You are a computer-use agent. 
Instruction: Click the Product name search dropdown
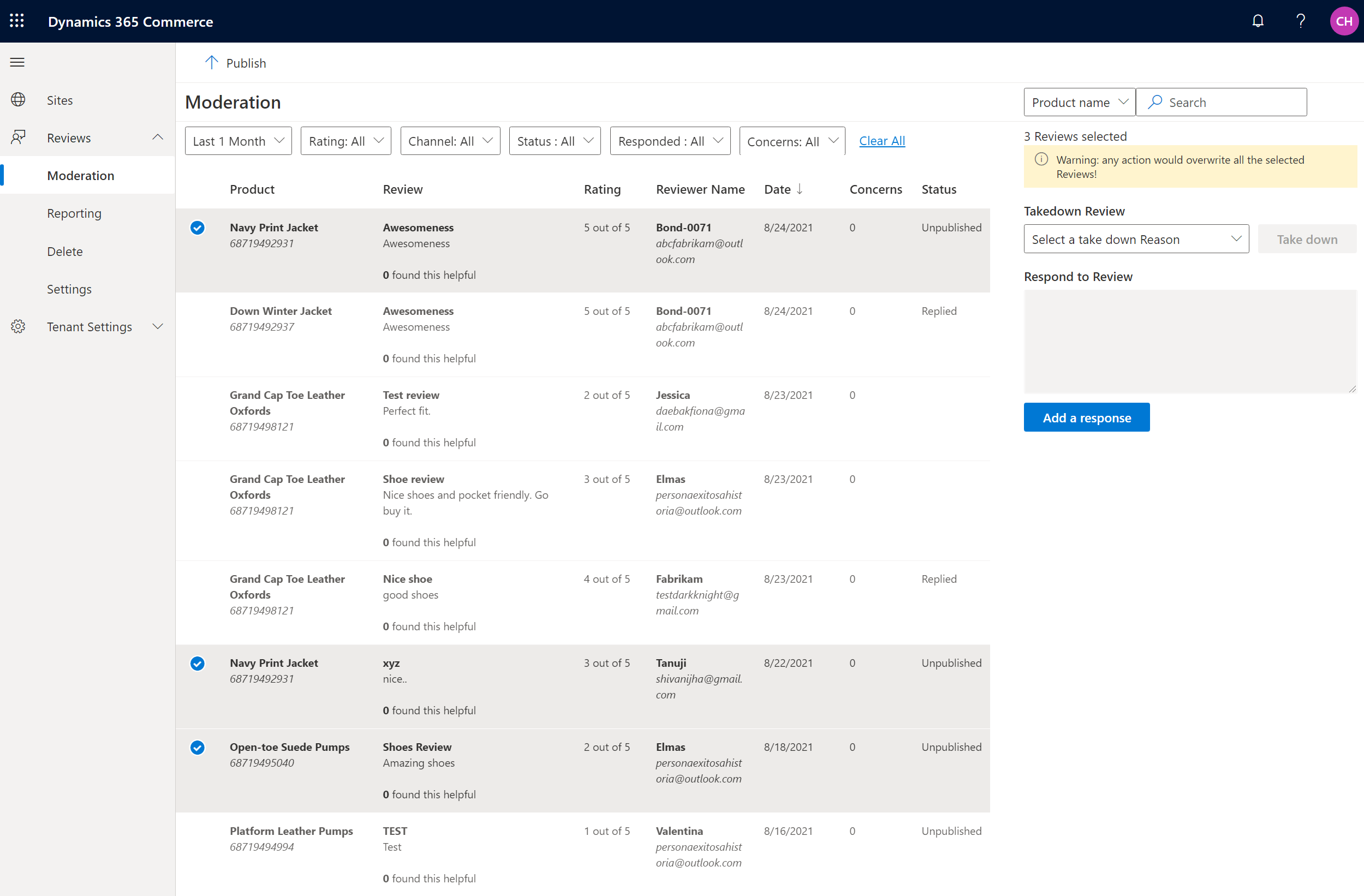[x=1079, y=102]
